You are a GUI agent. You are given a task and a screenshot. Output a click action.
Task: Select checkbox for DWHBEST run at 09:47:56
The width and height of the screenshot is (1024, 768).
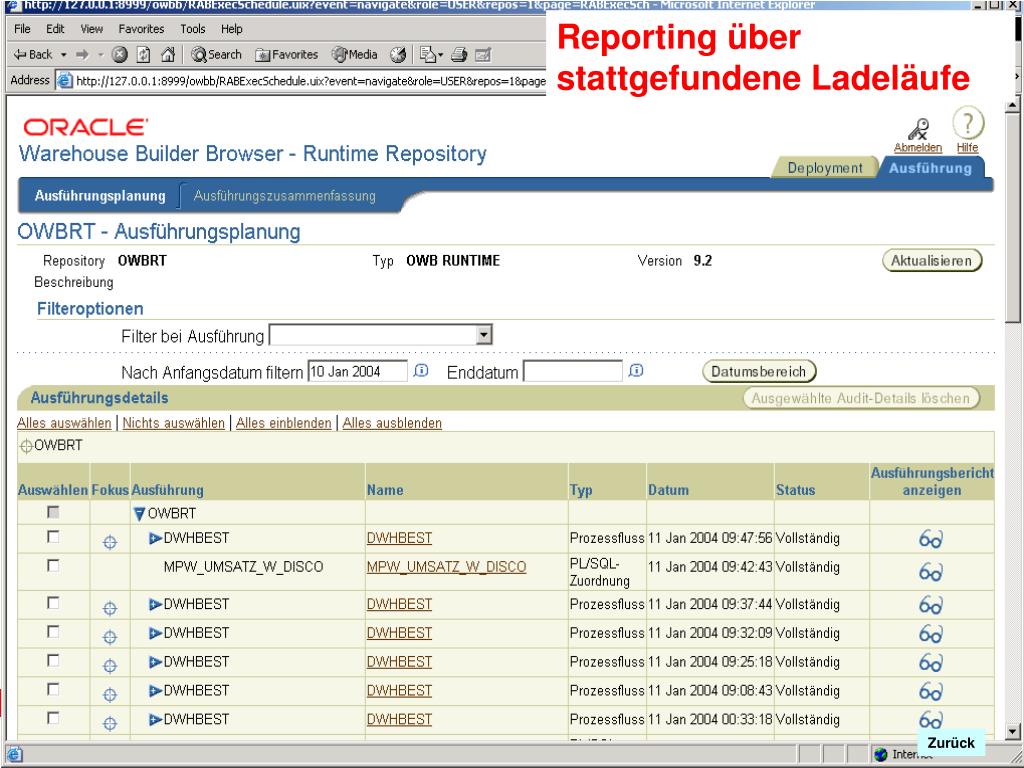[54, 537]
